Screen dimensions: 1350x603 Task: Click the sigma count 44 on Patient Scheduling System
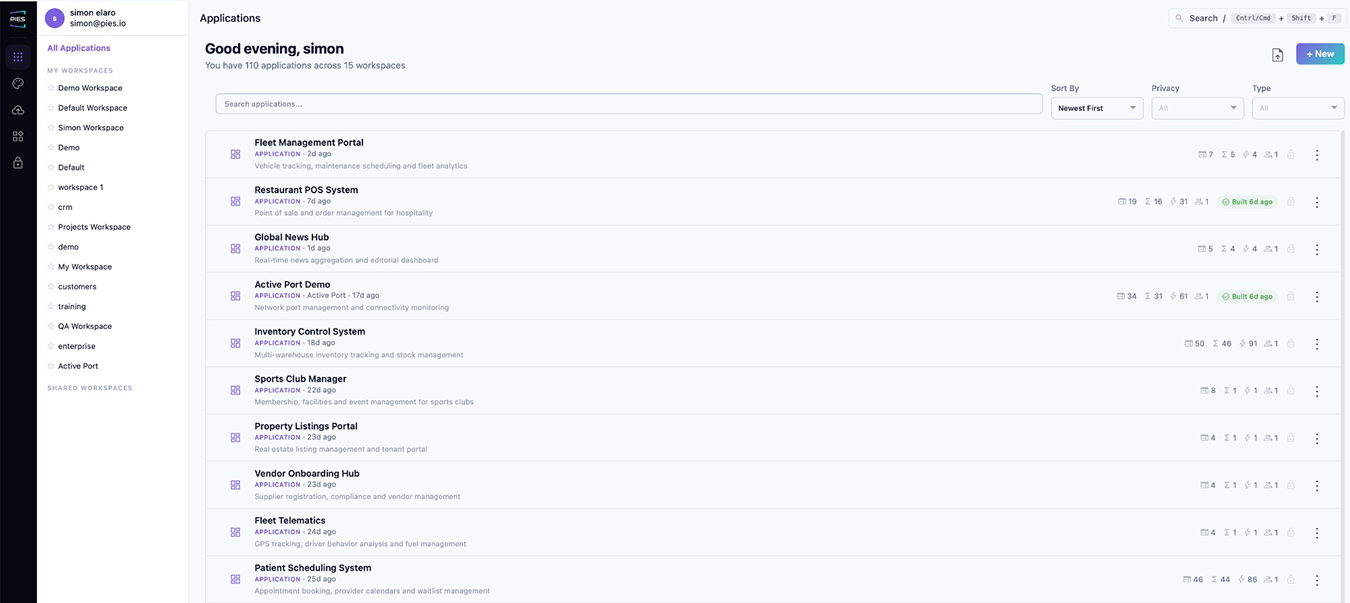pos(1220,580)
